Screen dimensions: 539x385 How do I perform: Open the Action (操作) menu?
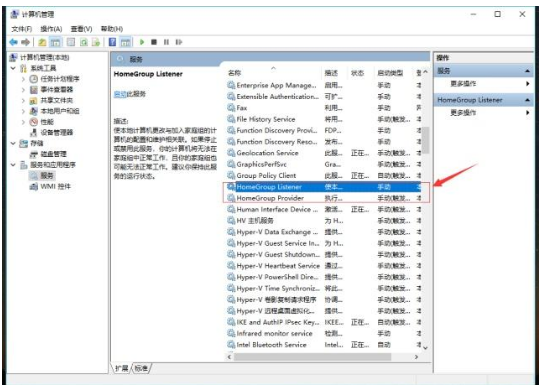point(51,29)
